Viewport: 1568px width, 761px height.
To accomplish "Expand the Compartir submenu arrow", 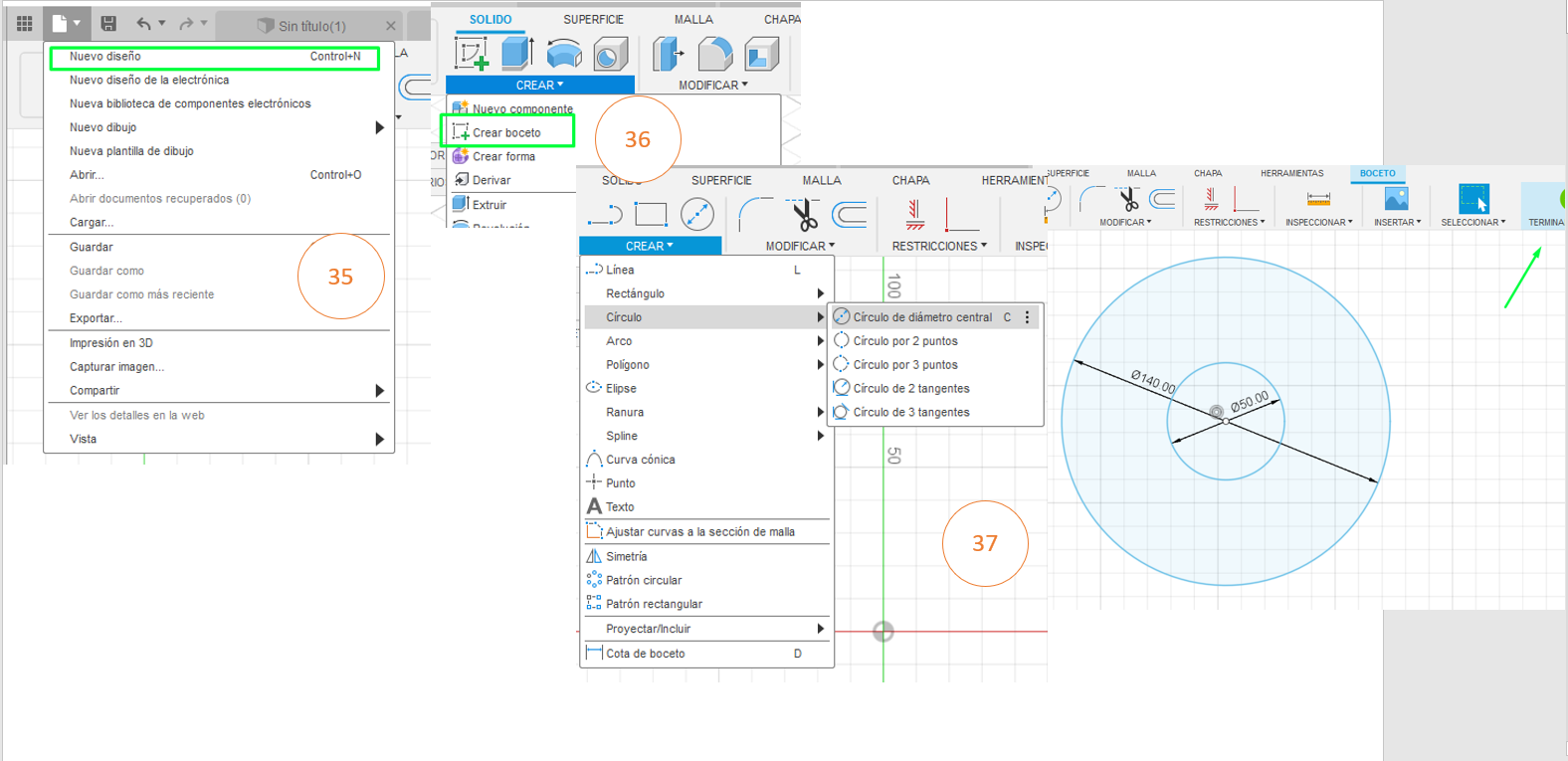I will tap(379, 391).
